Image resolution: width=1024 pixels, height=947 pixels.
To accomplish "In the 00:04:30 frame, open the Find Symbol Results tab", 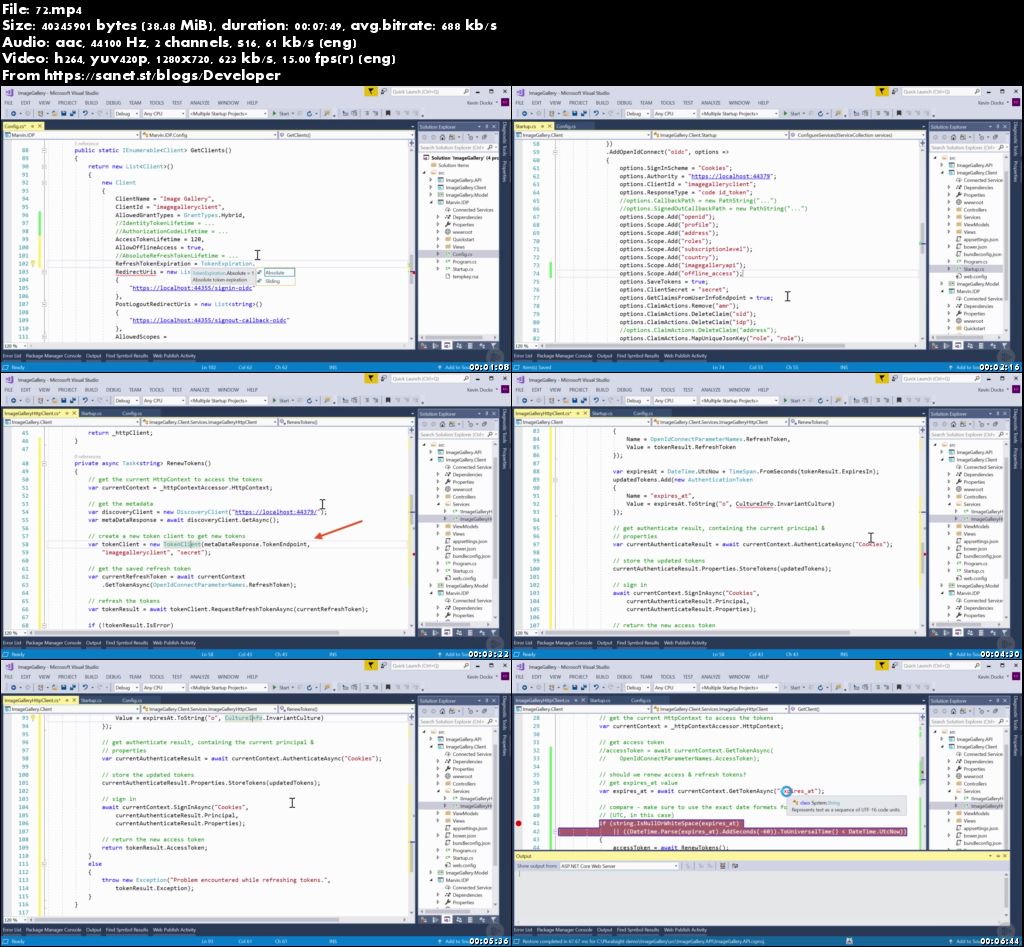I will (638, 643).
